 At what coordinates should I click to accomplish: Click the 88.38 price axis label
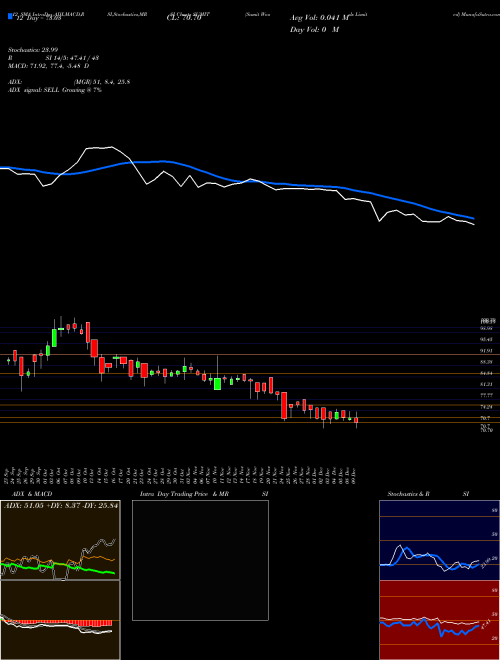tap(486, 362)
